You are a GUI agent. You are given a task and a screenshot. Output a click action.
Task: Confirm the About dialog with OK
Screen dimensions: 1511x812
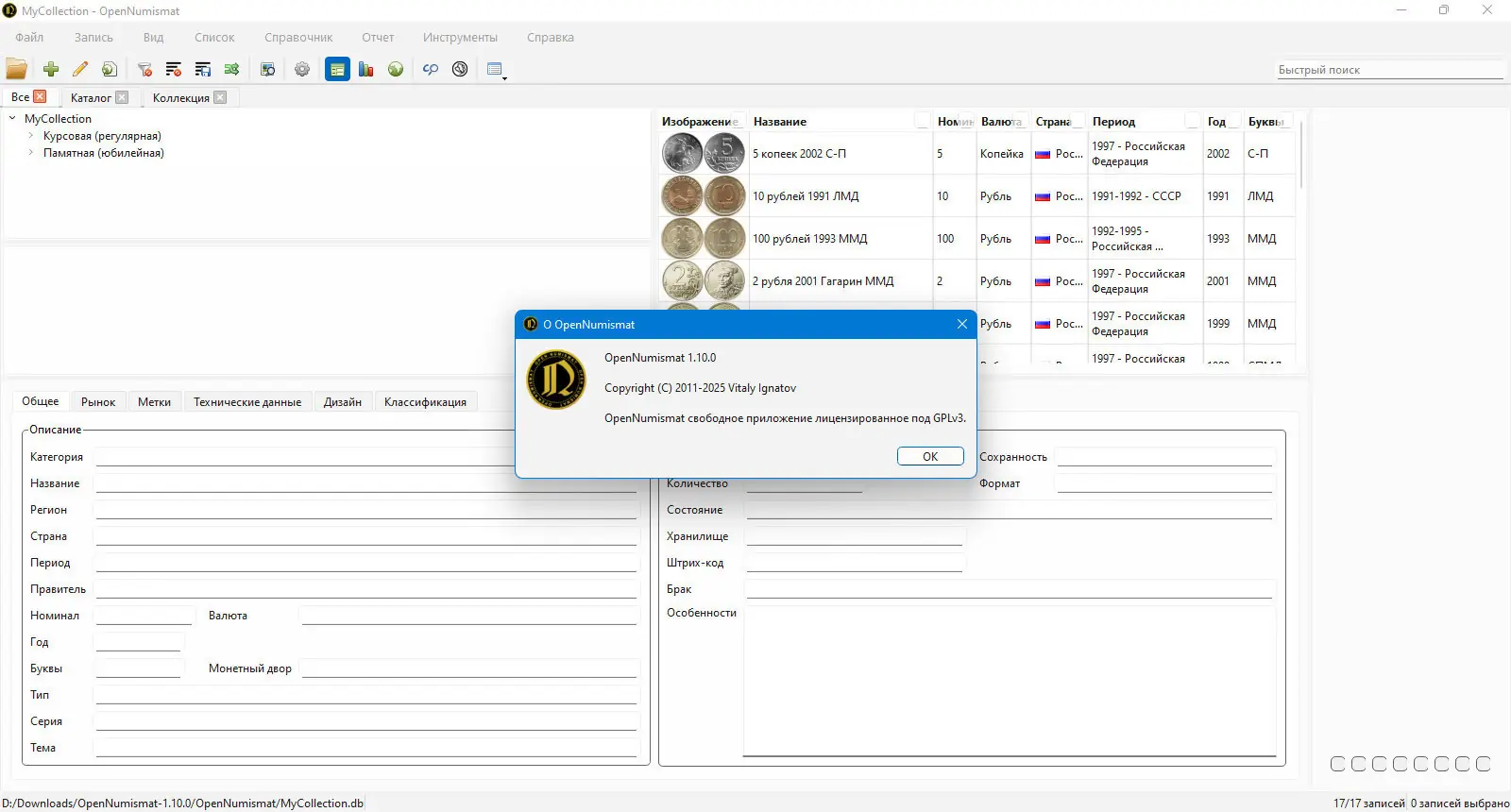[930, 456]
